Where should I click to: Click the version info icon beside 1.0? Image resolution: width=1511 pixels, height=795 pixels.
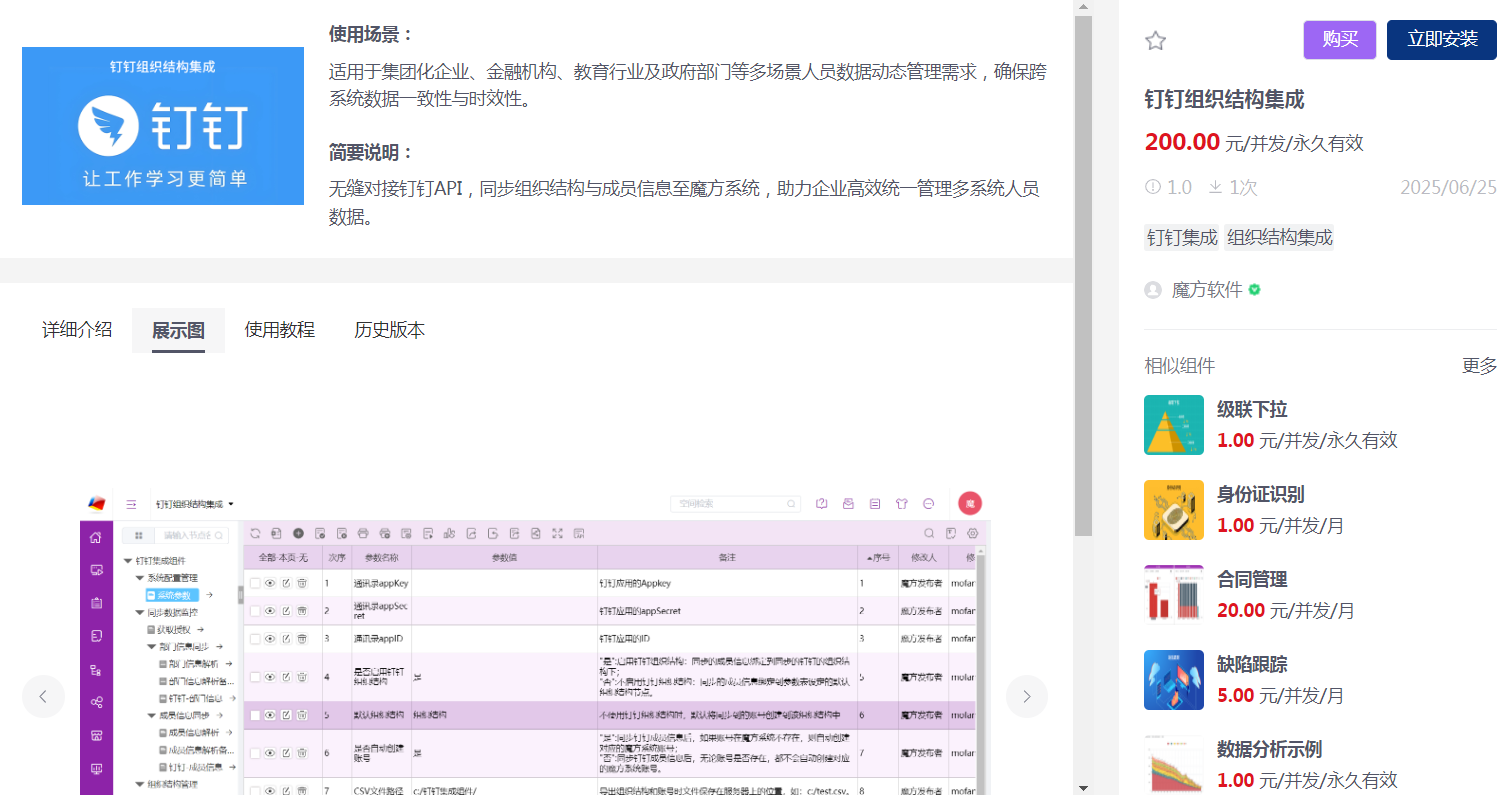click(1152, 187)
